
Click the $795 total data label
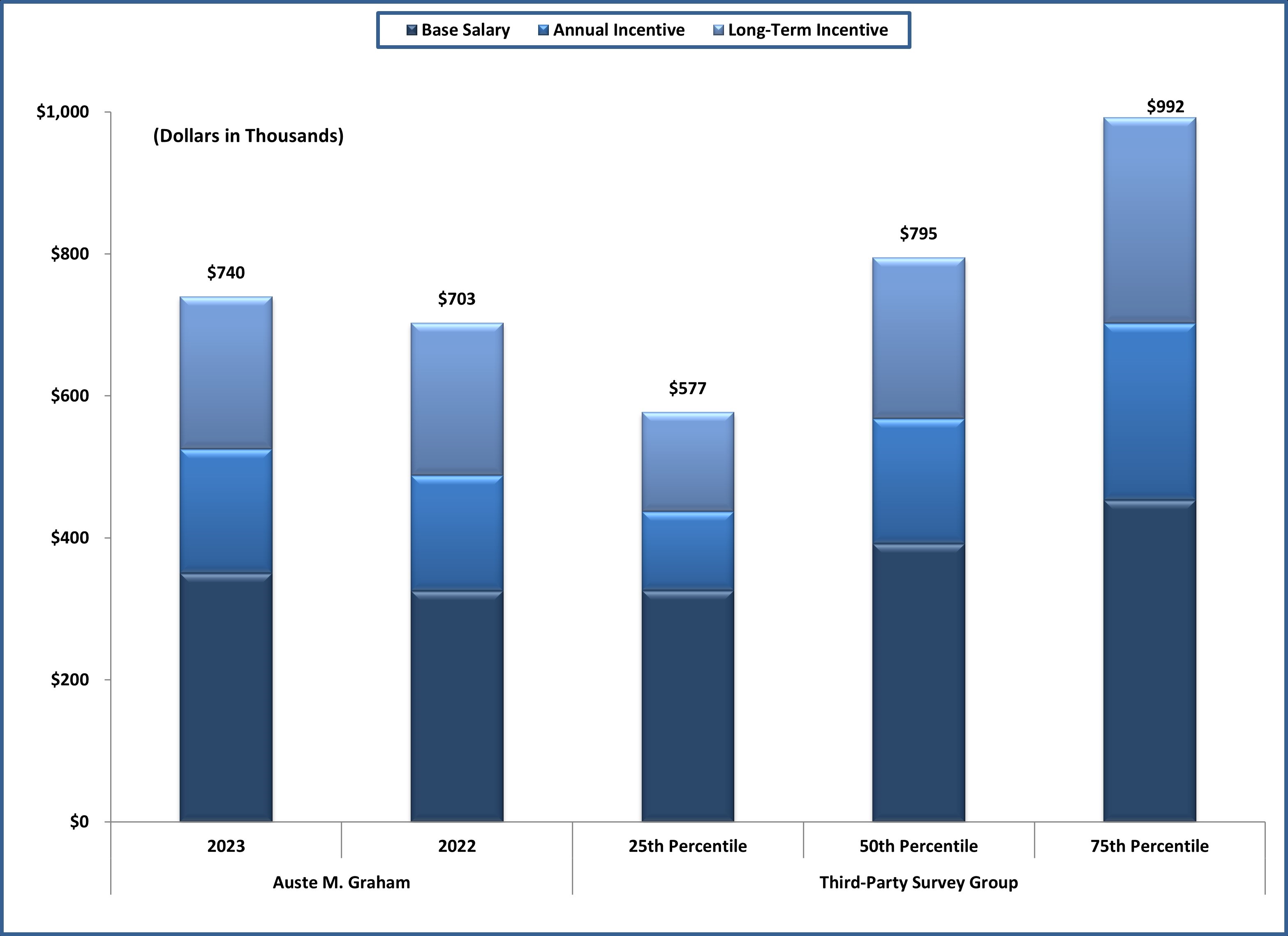click(x=918, y=233)
